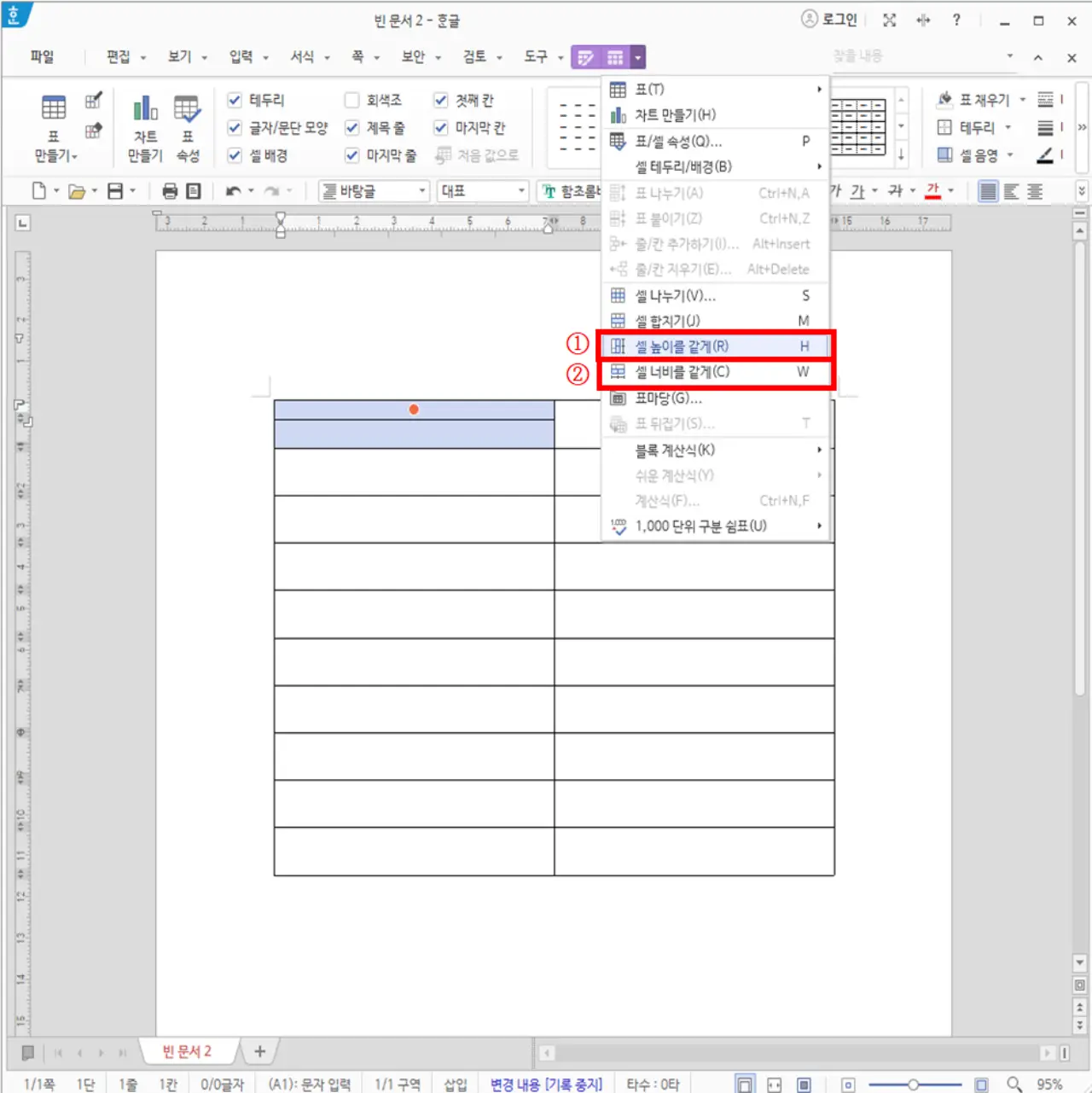The image size is (1092, 1093).
Task: Click the zoom slider handle
Action: tap(913, 1084)
